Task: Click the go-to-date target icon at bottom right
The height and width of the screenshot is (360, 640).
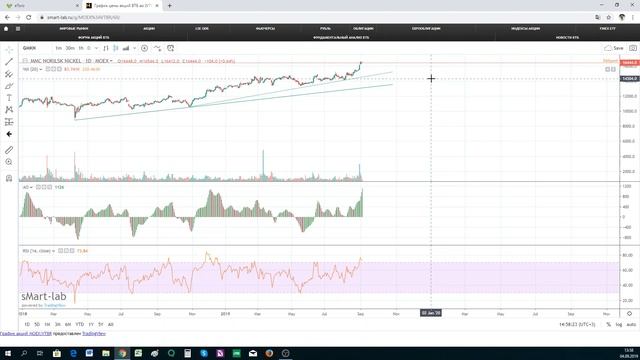Action: tap(629, 313)
